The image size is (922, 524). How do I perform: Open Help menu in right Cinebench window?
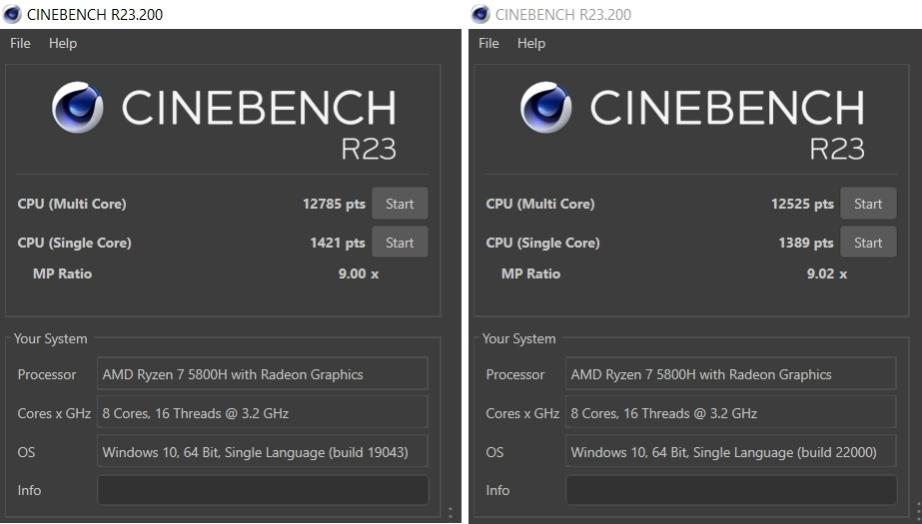tap(531, 44)
